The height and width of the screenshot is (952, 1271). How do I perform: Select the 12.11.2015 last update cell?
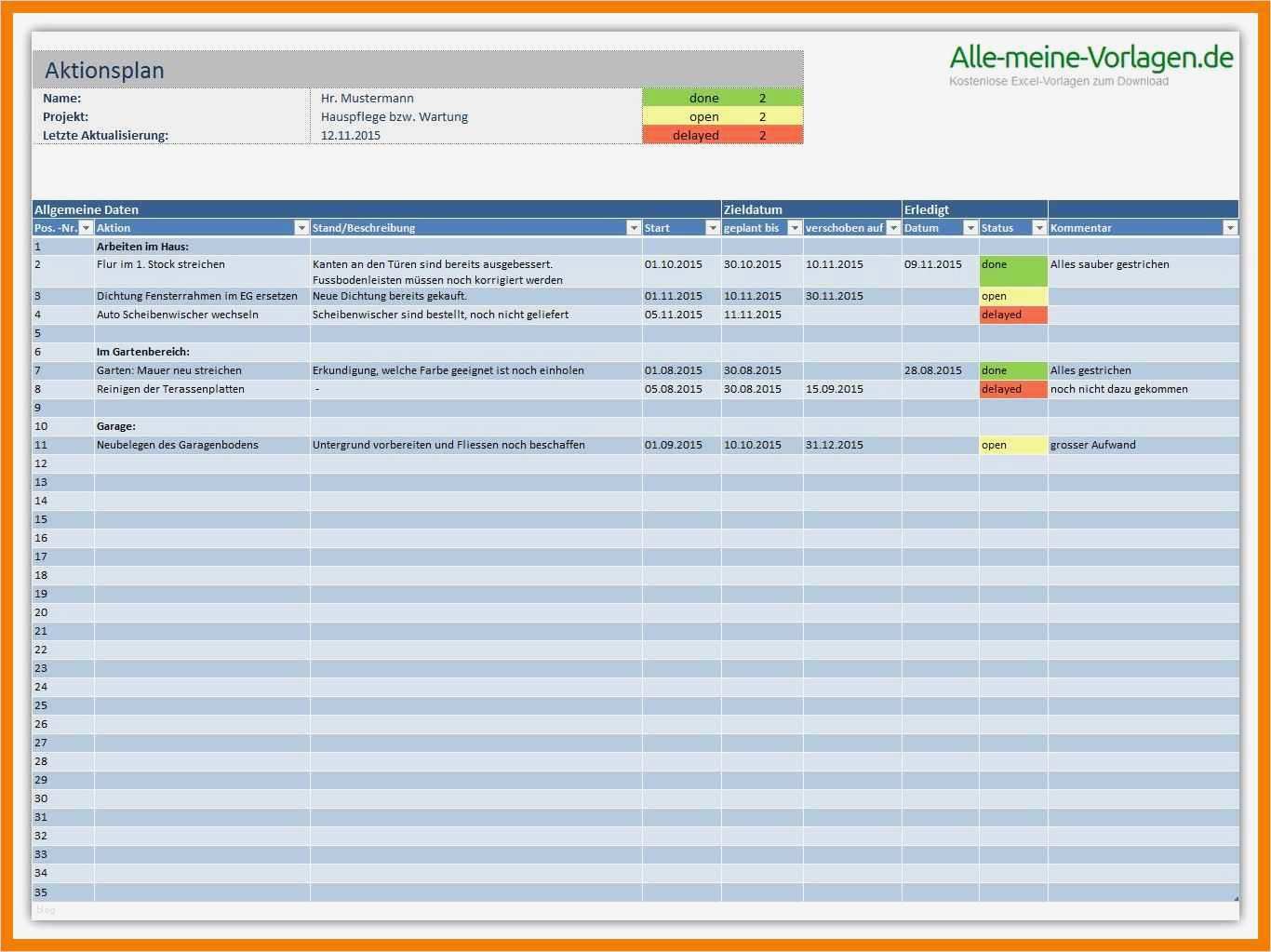coord(475,135)
